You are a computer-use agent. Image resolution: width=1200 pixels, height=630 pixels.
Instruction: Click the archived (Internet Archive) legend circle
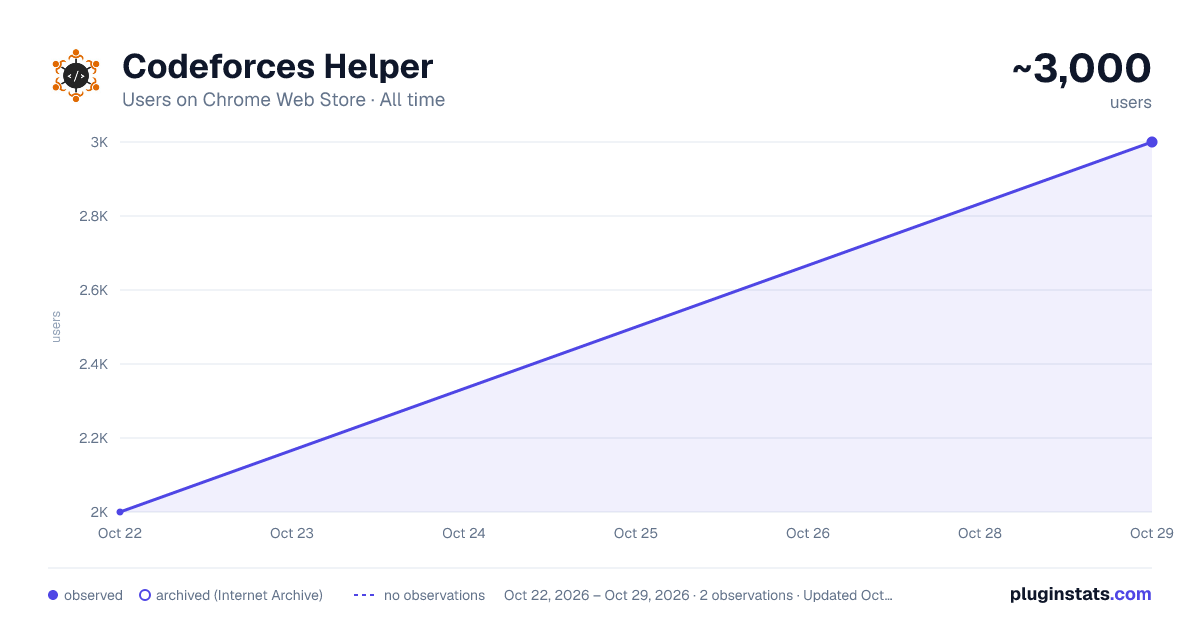(145, 595)
